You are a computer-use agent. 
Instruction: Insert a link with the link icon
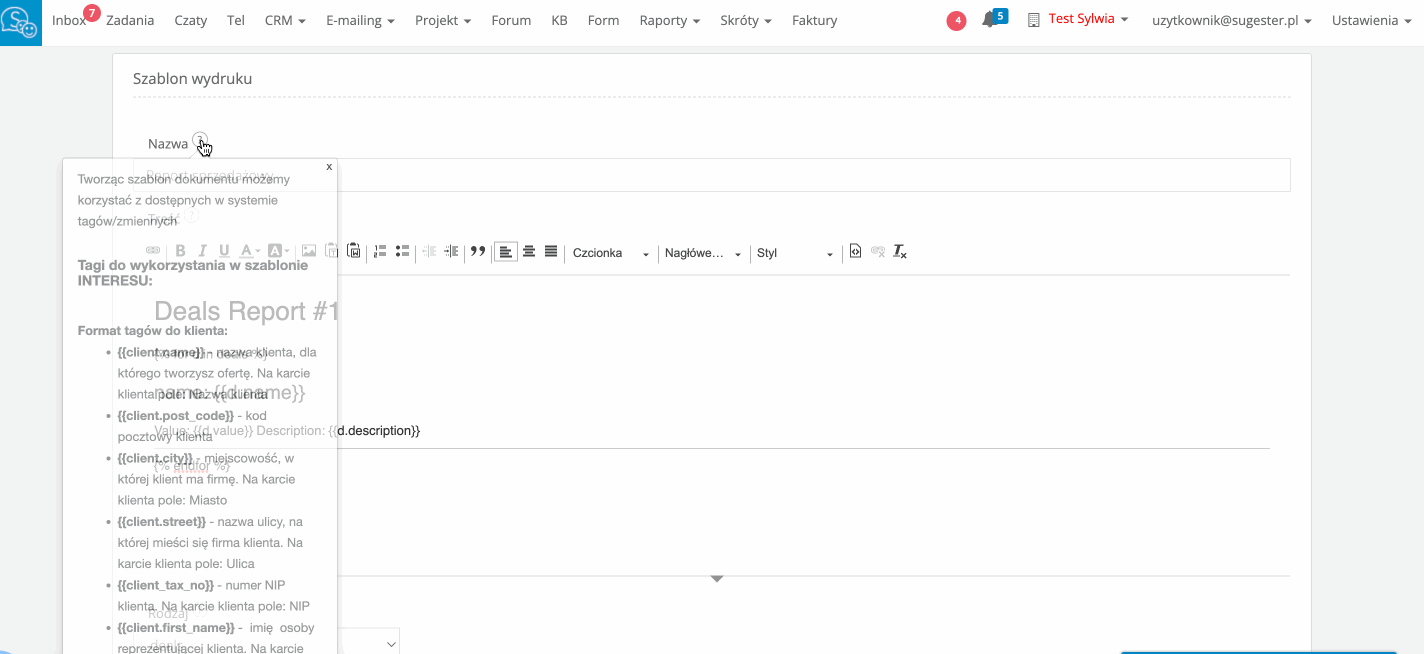153,251
